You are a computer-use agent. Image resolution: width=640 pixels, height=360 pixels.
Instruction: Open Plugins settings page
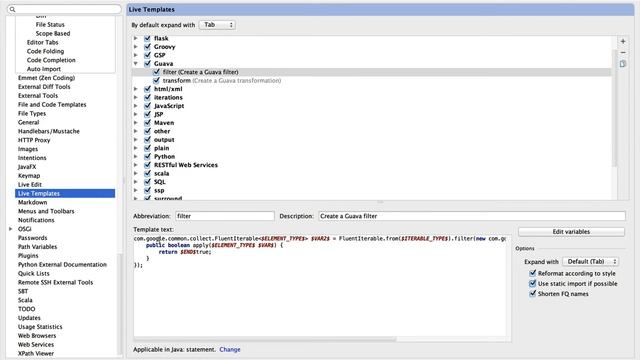point(28,256)
